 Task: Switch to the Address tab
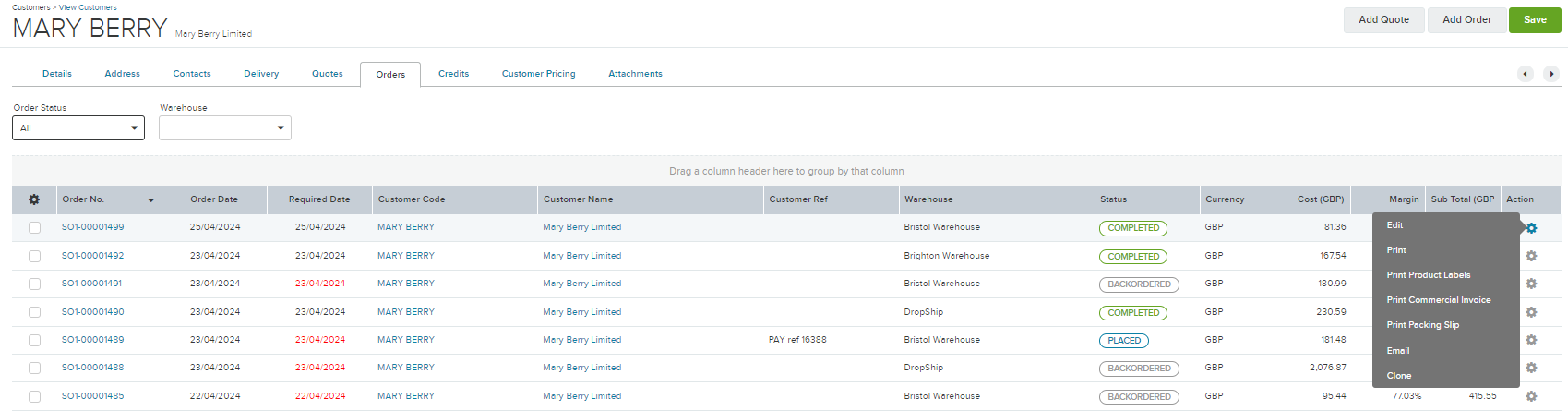click(x=123, y=74)
